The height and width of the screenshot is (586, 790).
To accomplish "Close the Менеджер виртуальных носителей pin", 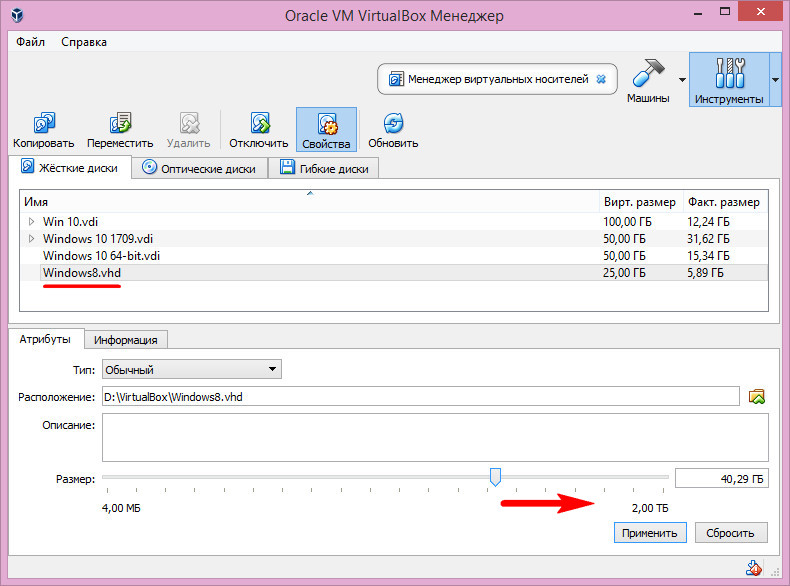I will pos(601,79).
